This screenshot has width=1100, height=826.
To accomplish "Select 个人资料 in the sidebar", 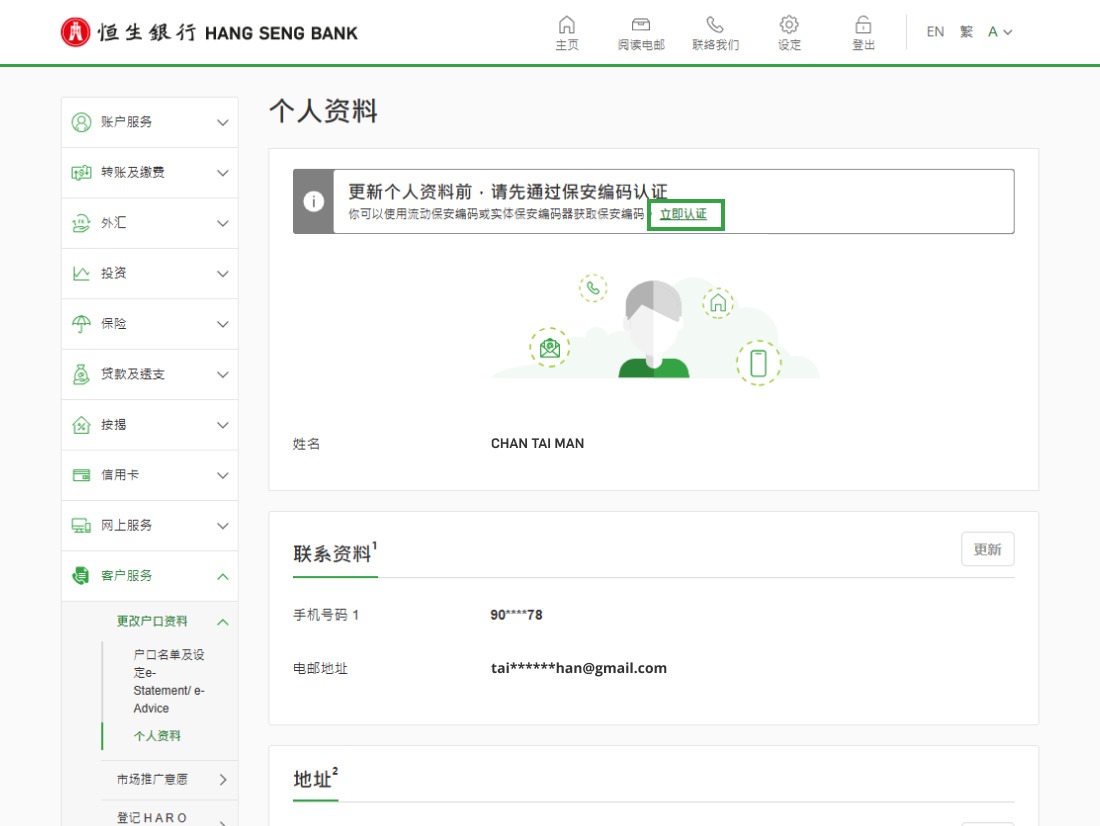I will tap(157, 736).
